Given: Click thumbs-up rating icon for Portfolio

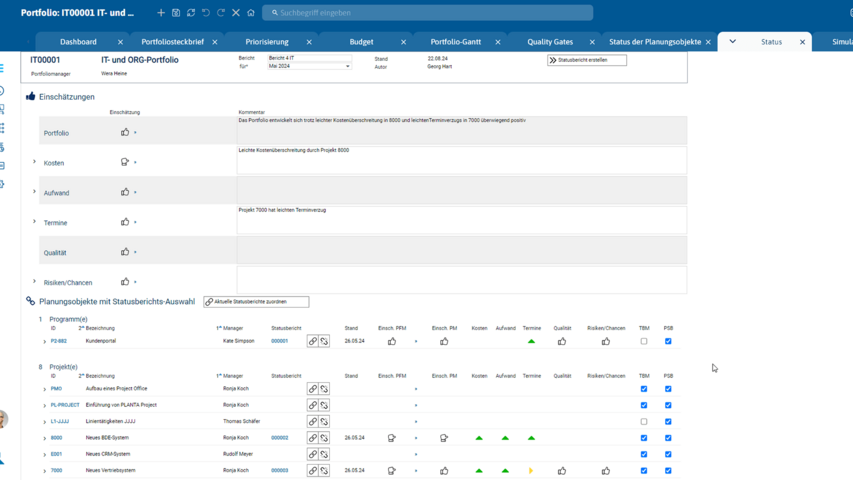Looking at the screenshot, I should (125, 132).
